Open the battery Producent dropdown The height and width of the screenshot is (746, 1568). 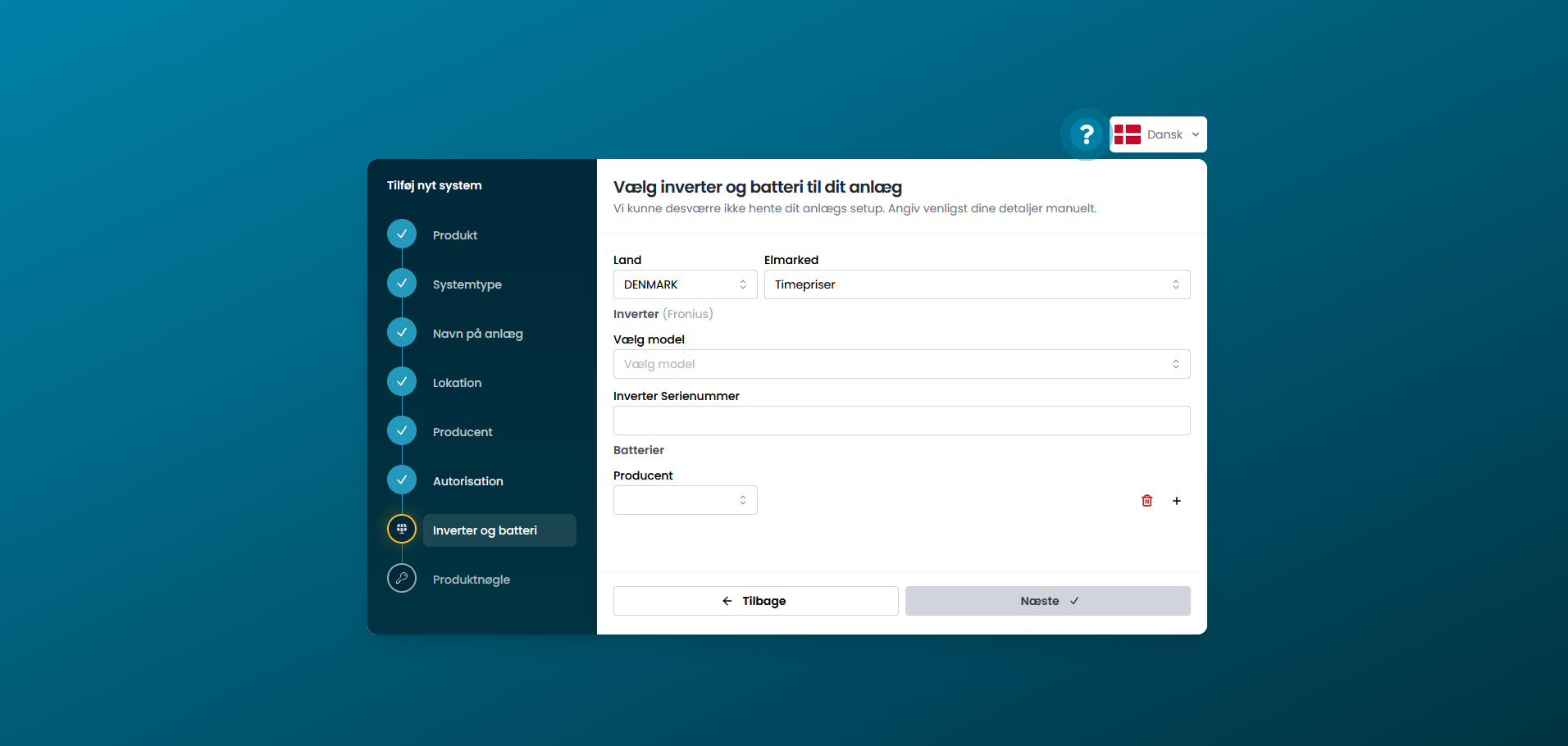click(685, 500)
